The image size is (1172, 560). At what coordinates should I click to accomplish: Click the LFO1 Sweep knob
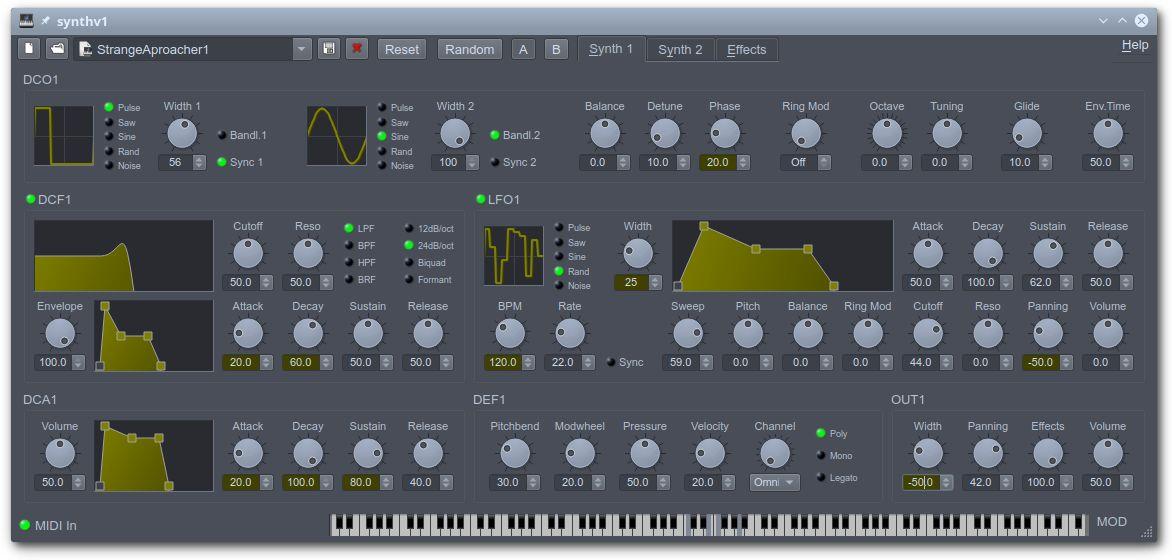(688, 333)
